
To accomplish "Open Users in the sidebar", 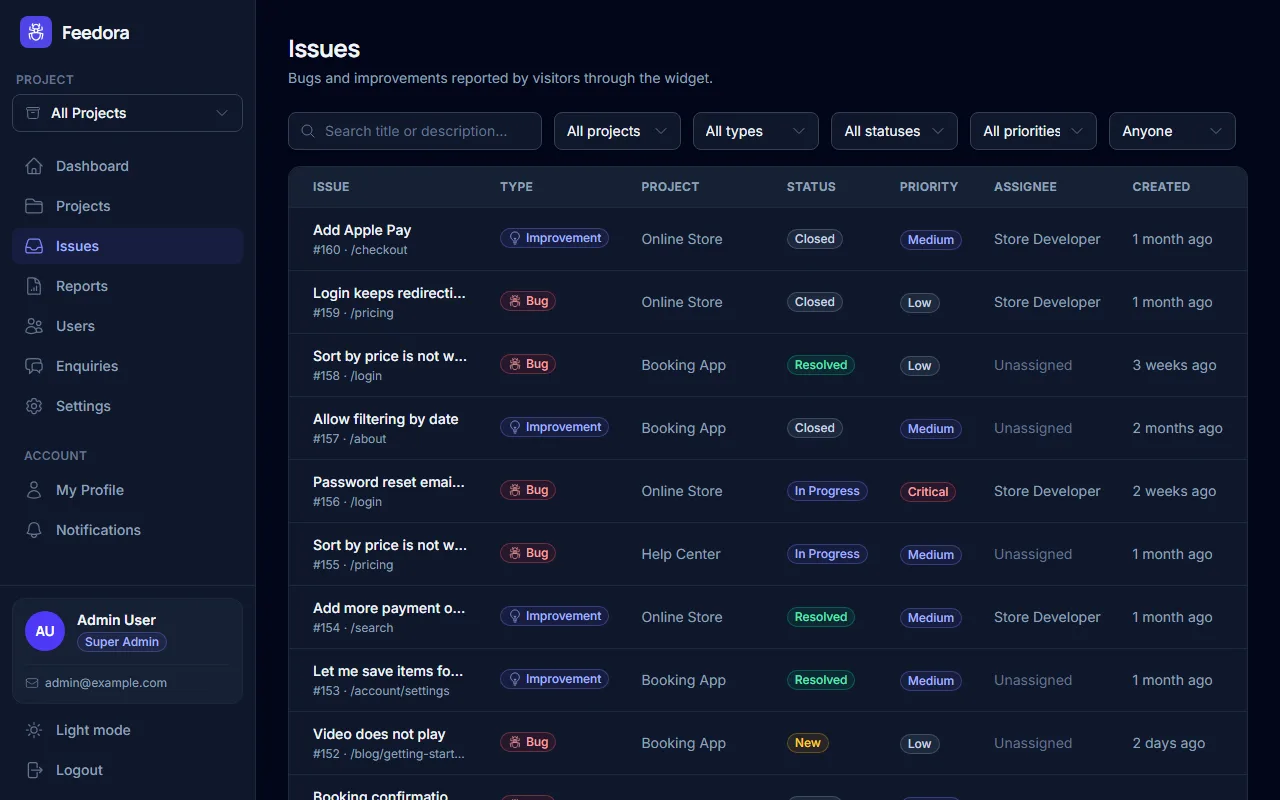I will tap(127, 326).
